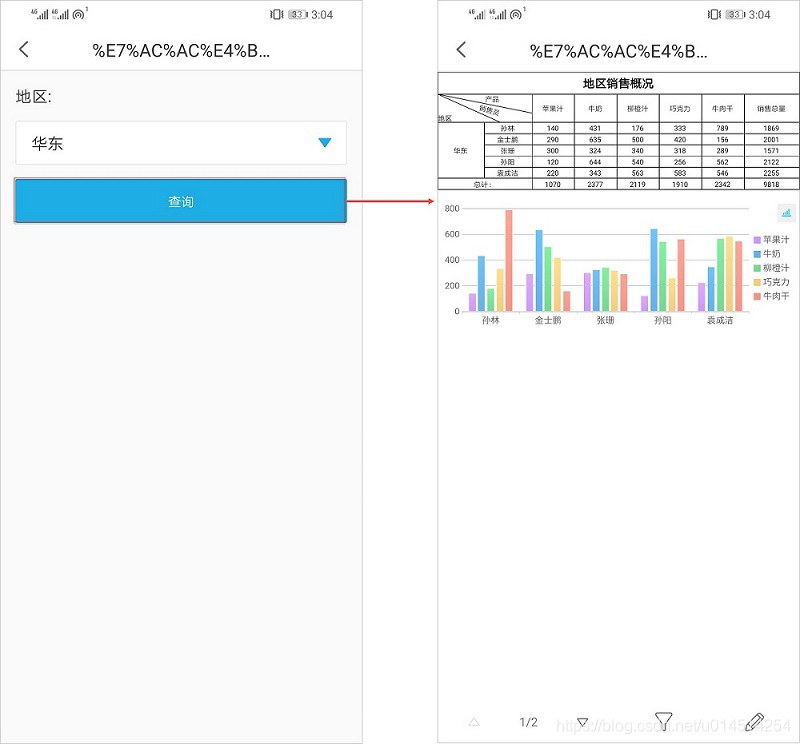Viewport: 800px width, 744px height.
Task: Tap the 1/2 page indicator
Action: [x=529, y=722]
